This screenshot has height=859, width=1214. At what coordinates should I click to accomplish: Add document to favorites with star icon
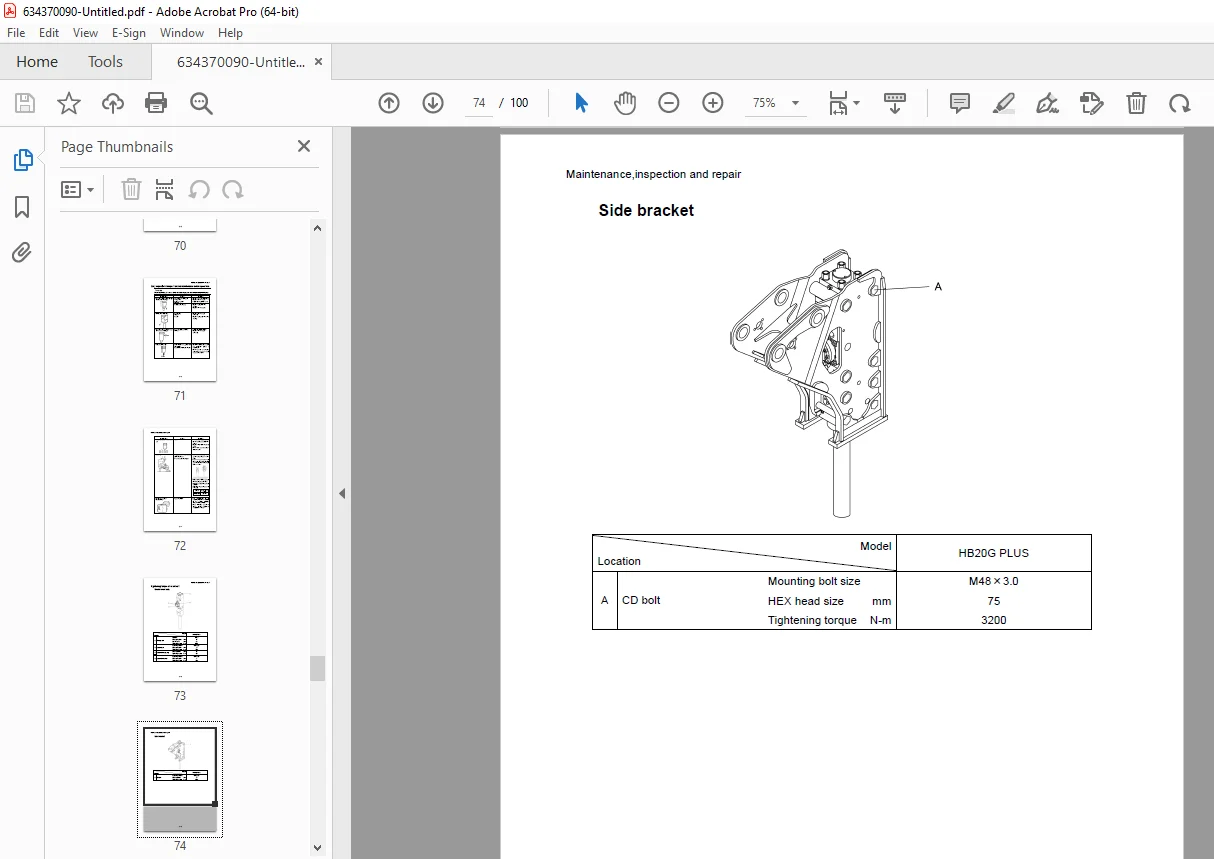[69, 103]
